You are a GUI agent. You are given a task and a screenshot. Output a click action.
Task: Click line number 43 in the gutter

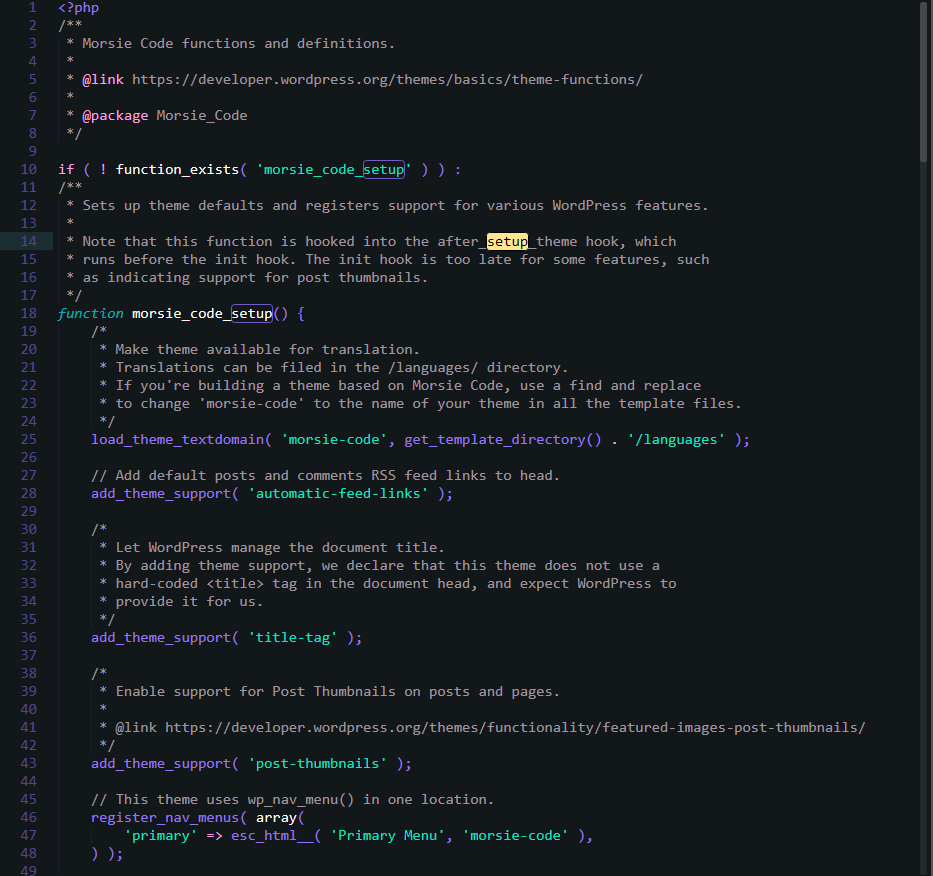[29, 764]
